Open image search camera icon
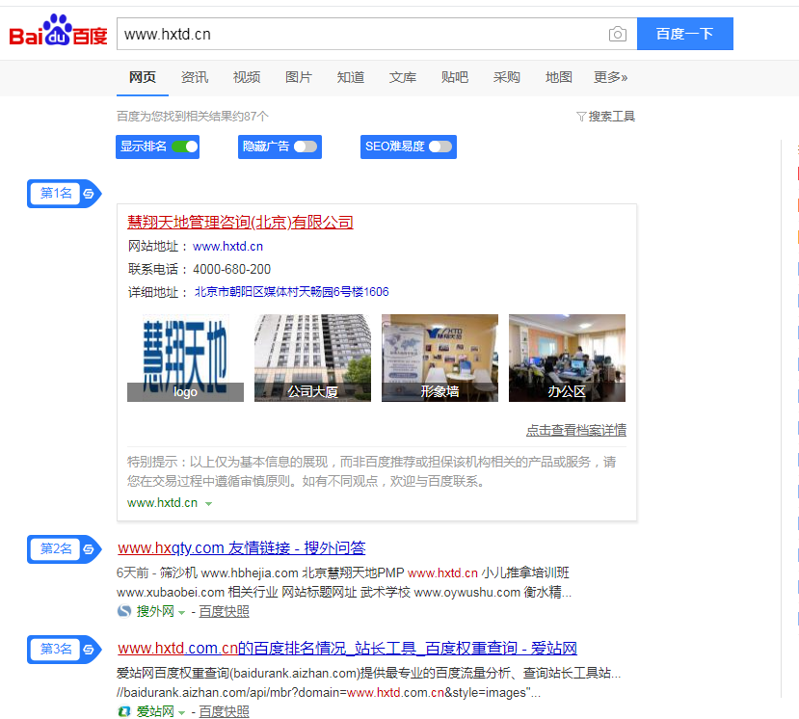This screenshot has height=719, width=799. point(617,34)
